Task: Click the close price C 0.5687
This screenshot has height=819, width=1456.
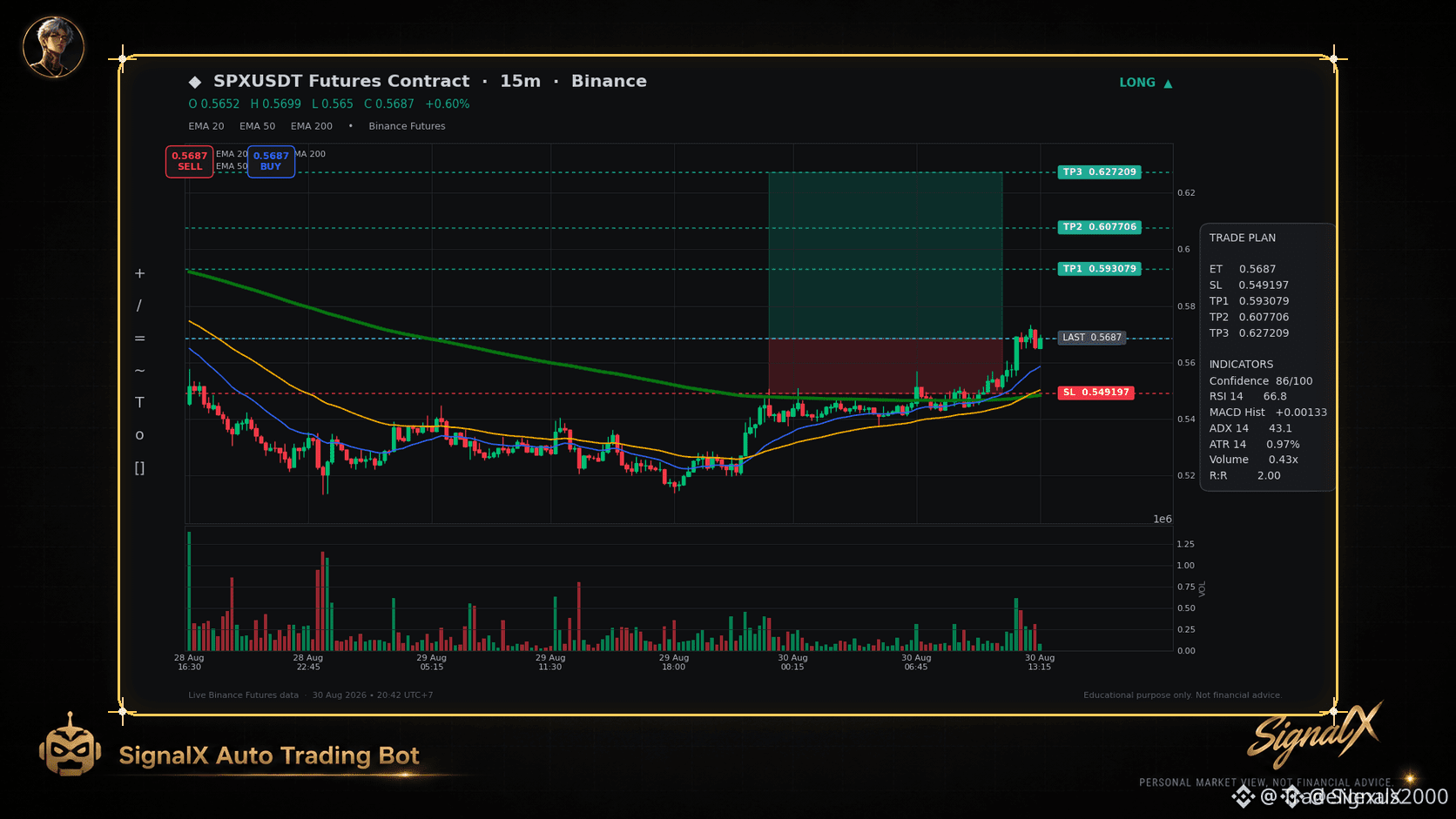Action: pos(389,104)
